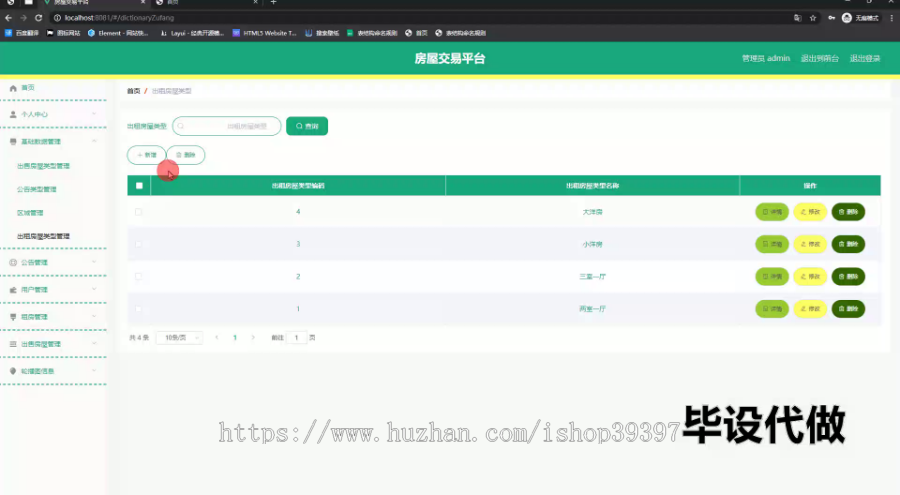
Task: Click table cell text 大洋房
Action: 592,212
